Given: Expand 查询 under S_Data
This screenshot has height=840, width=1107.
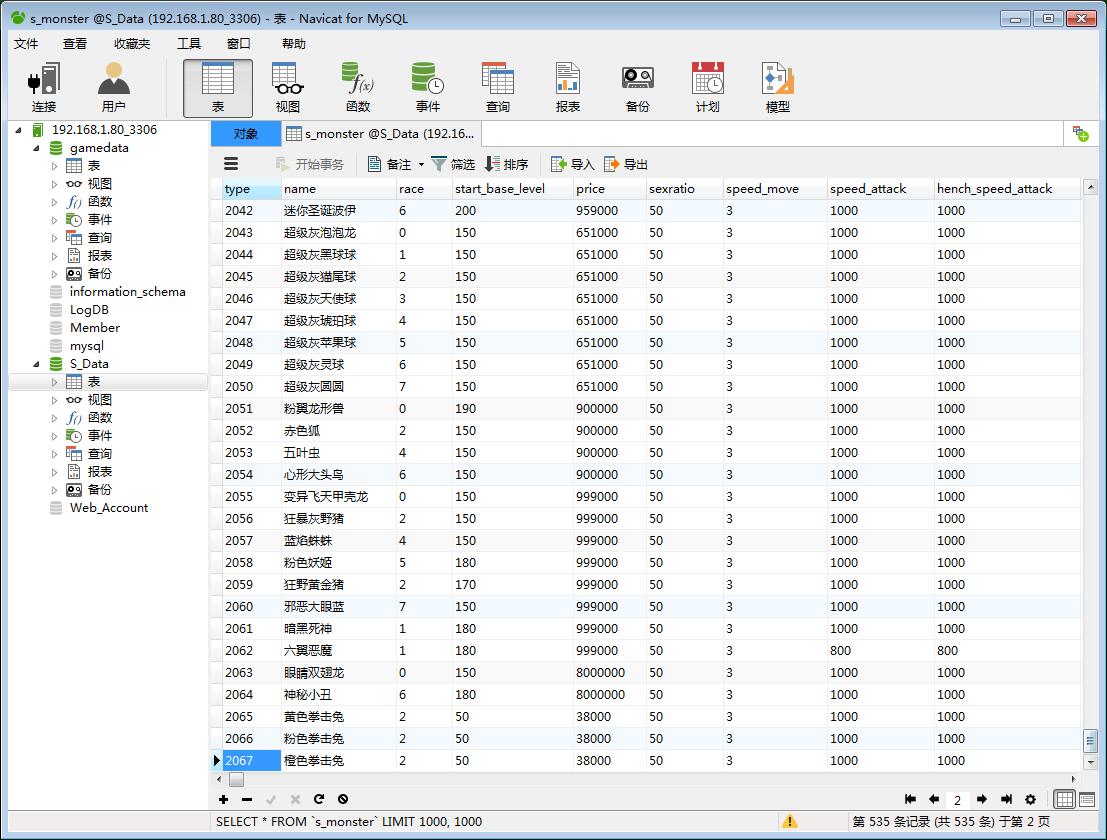Looking at the screenshot, I should pos(54,454).
